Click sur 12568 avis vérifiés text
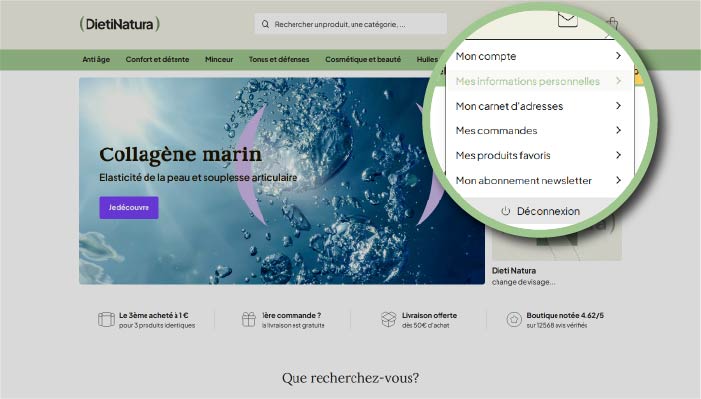 tap(557, 325)
